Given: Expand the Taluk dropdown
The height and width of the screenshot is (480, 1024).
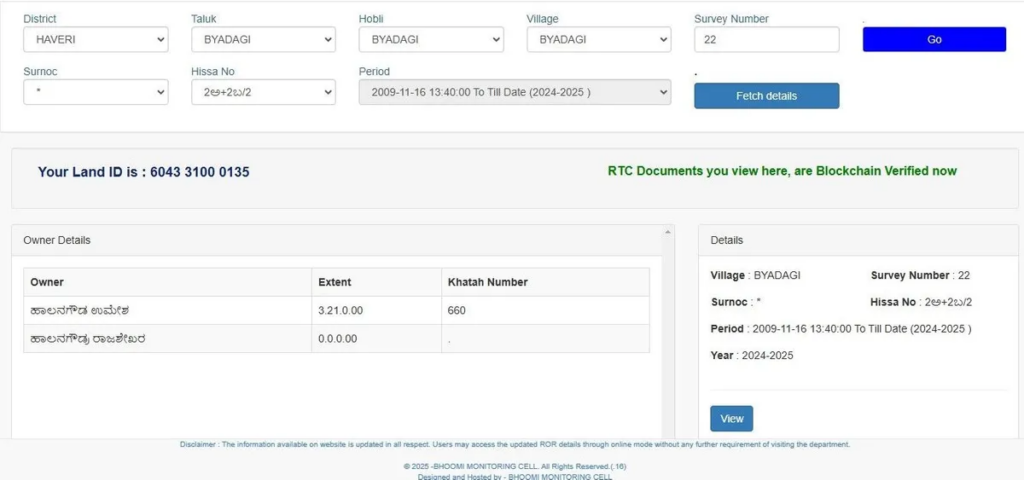Looking at the screenshot, I should click(x=263, y=40).
